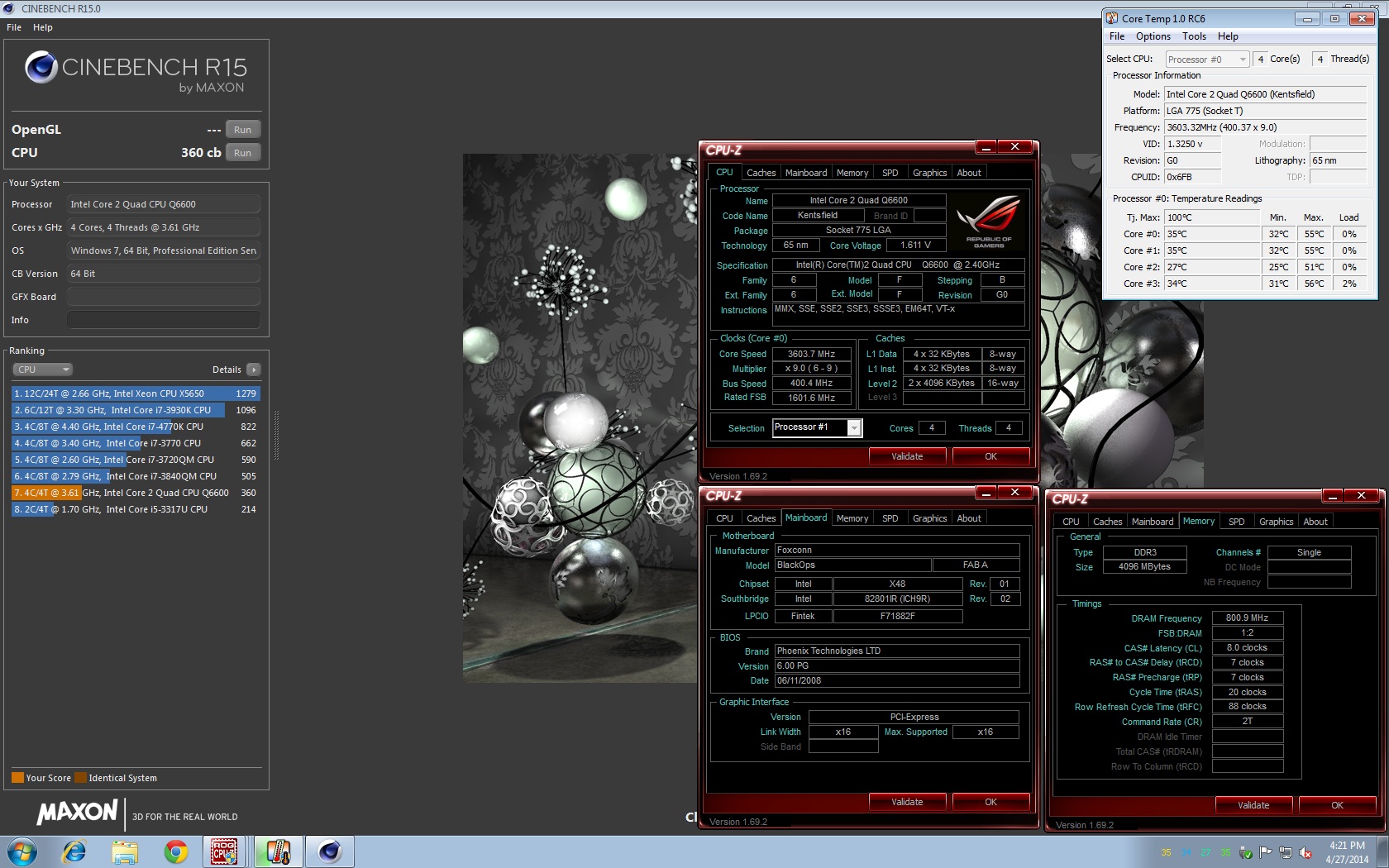Switch to SPD tab in top CPU-Z window

click(x=890, y=173)
